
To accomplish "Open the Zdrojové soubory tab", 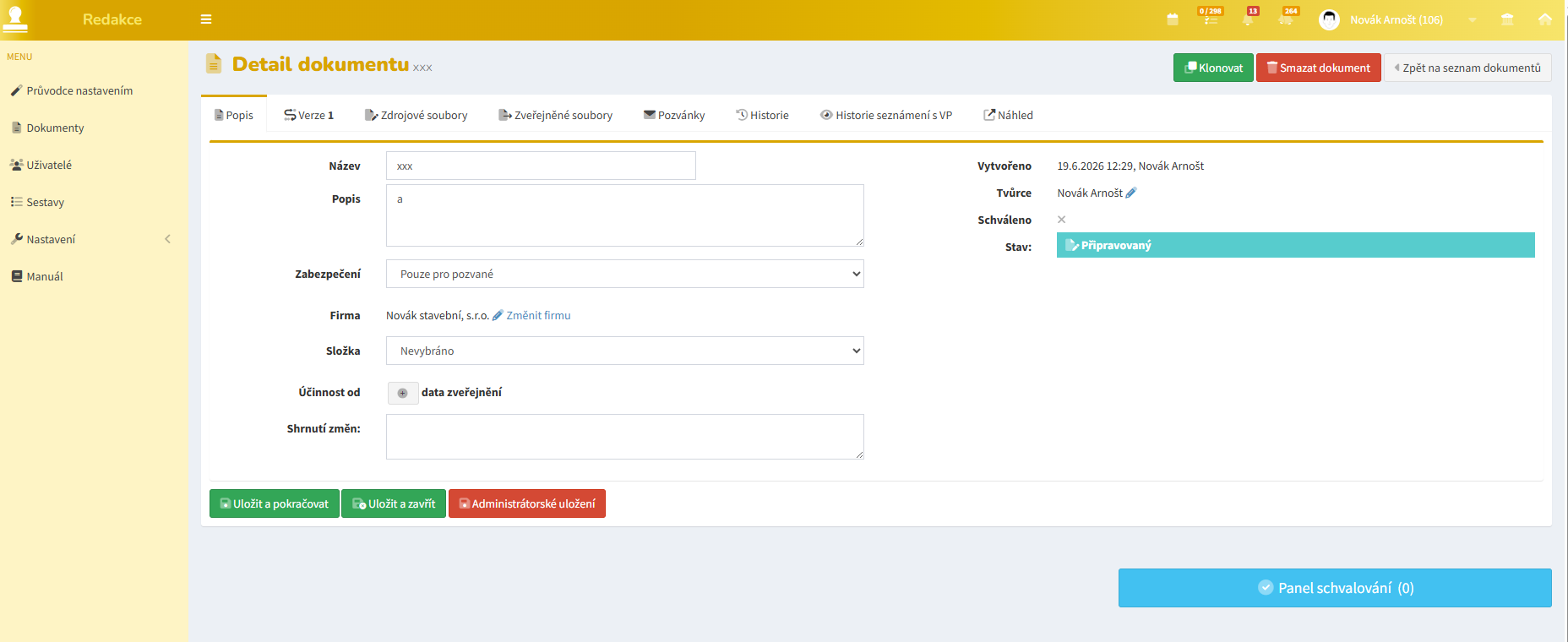I will [416, 115].
